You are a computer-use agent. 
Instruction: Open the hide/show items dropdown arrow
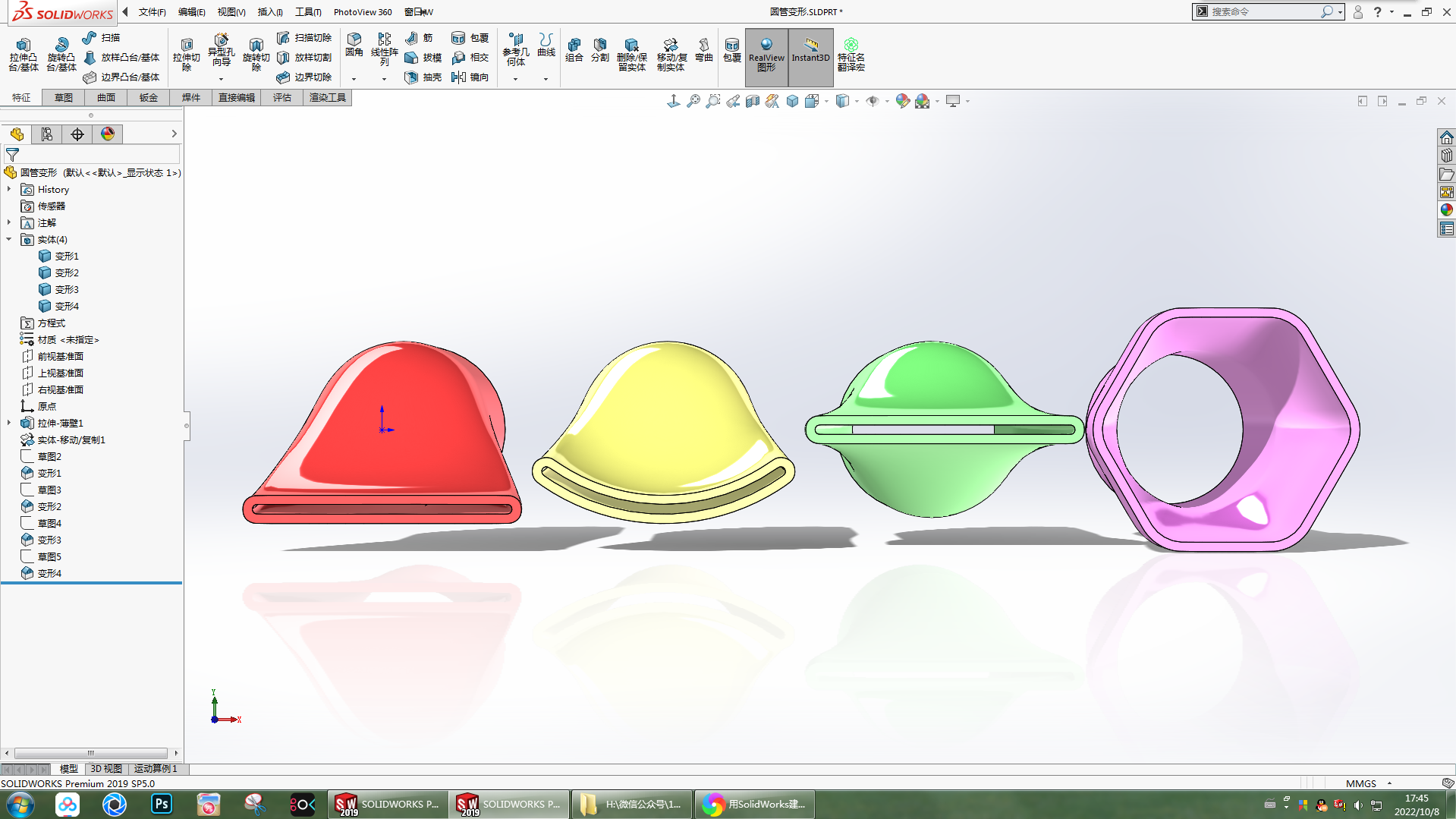coord(887,101)
